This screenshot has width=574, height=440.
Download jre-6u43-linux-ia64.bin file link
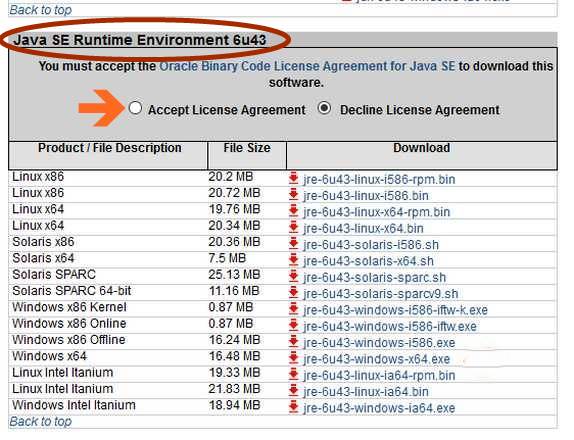[366, 392]
